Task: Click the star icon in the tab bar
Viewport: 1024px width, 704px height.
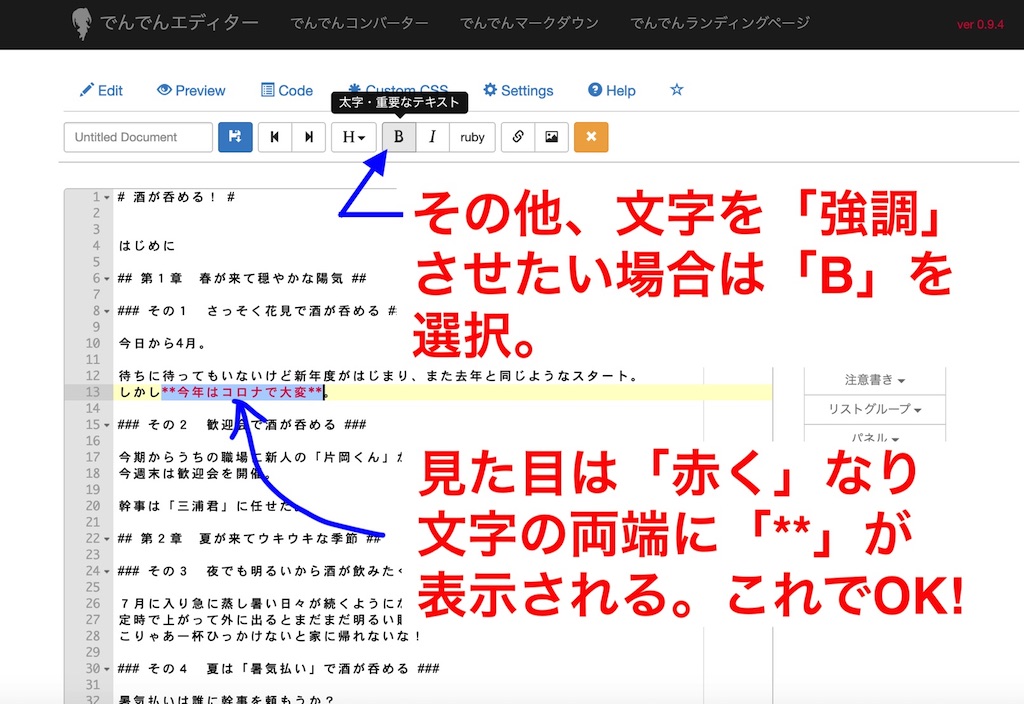Action: click(677, 90)
